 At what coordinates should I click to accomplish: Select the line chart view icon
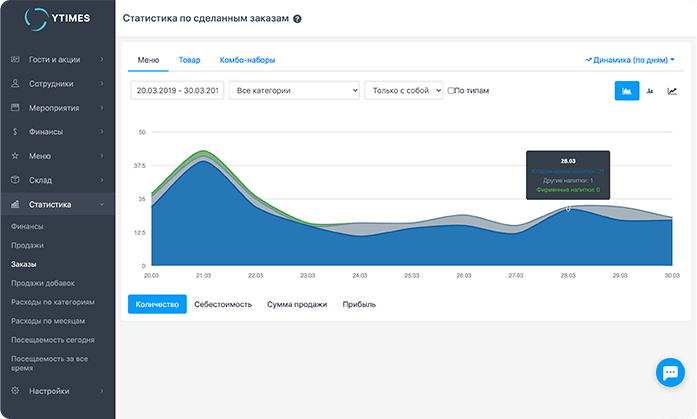[672, 91]
